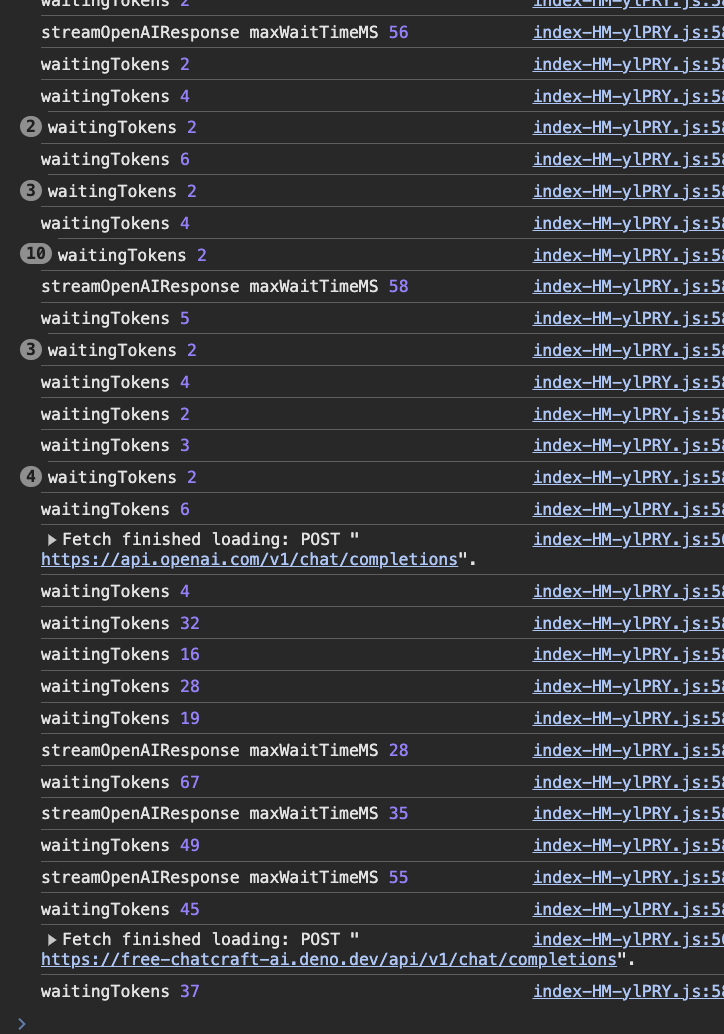Image resolution: width=724 pixels, height=1034 pixels.
Task: Open source link for maxWaitTimeMS 58 log
Action: (x=628, y=287)
